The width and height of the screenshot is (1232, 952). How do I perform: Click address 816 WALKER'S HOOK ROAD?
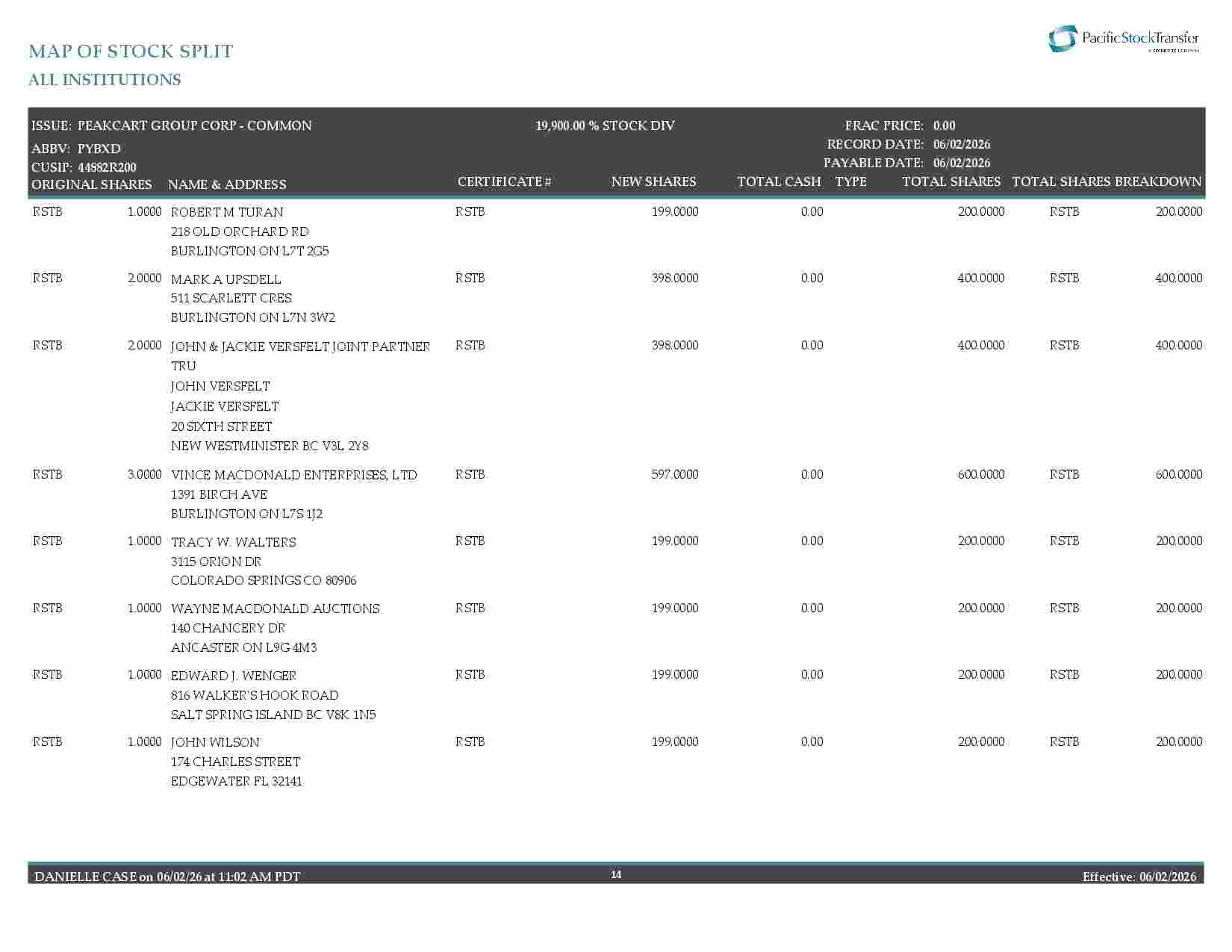[x=255, y=695]
